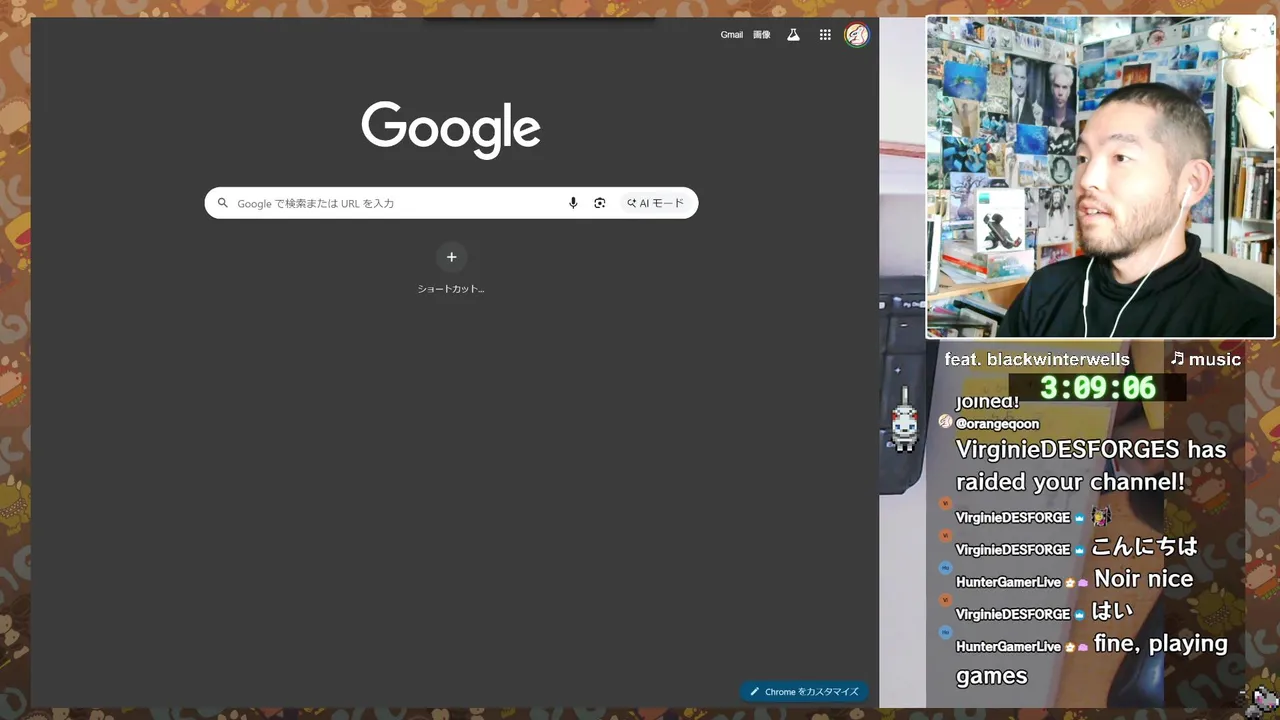The height and width of the screenshot is (720, 1280).
Task: Open Google account profile avatar
Action: [x=857, y=35]
